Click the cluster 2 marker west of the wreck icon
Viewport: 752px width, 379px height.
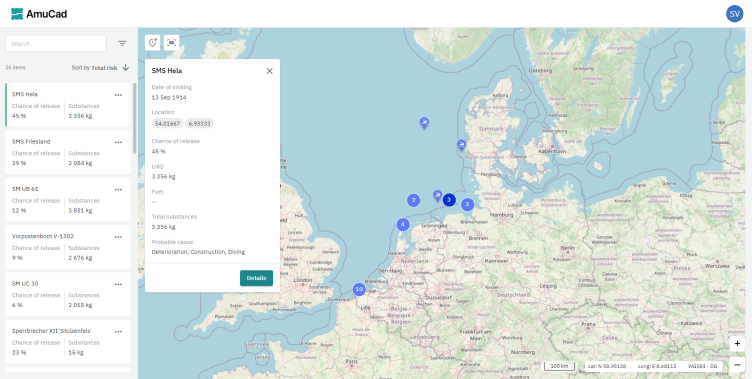413,200
